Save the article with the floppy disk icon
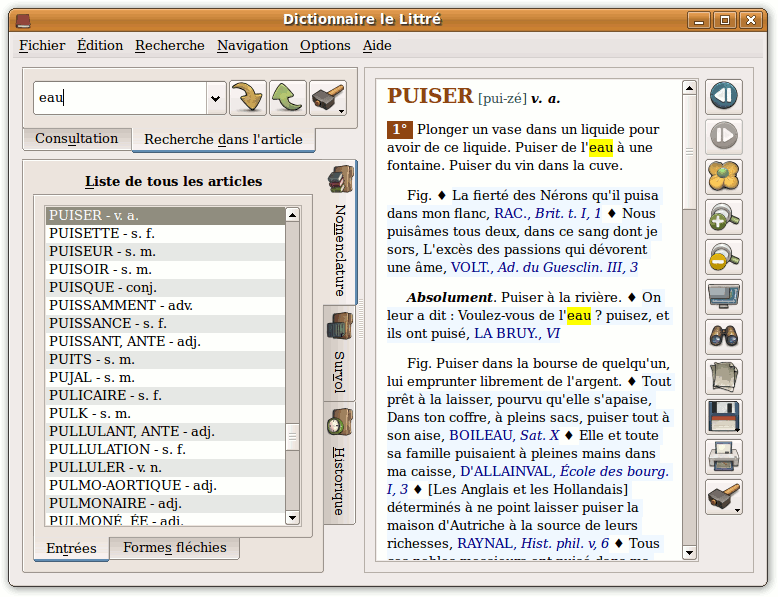Image resolution: width=778 pixels, height=597 pixels. tap(724, 417)
